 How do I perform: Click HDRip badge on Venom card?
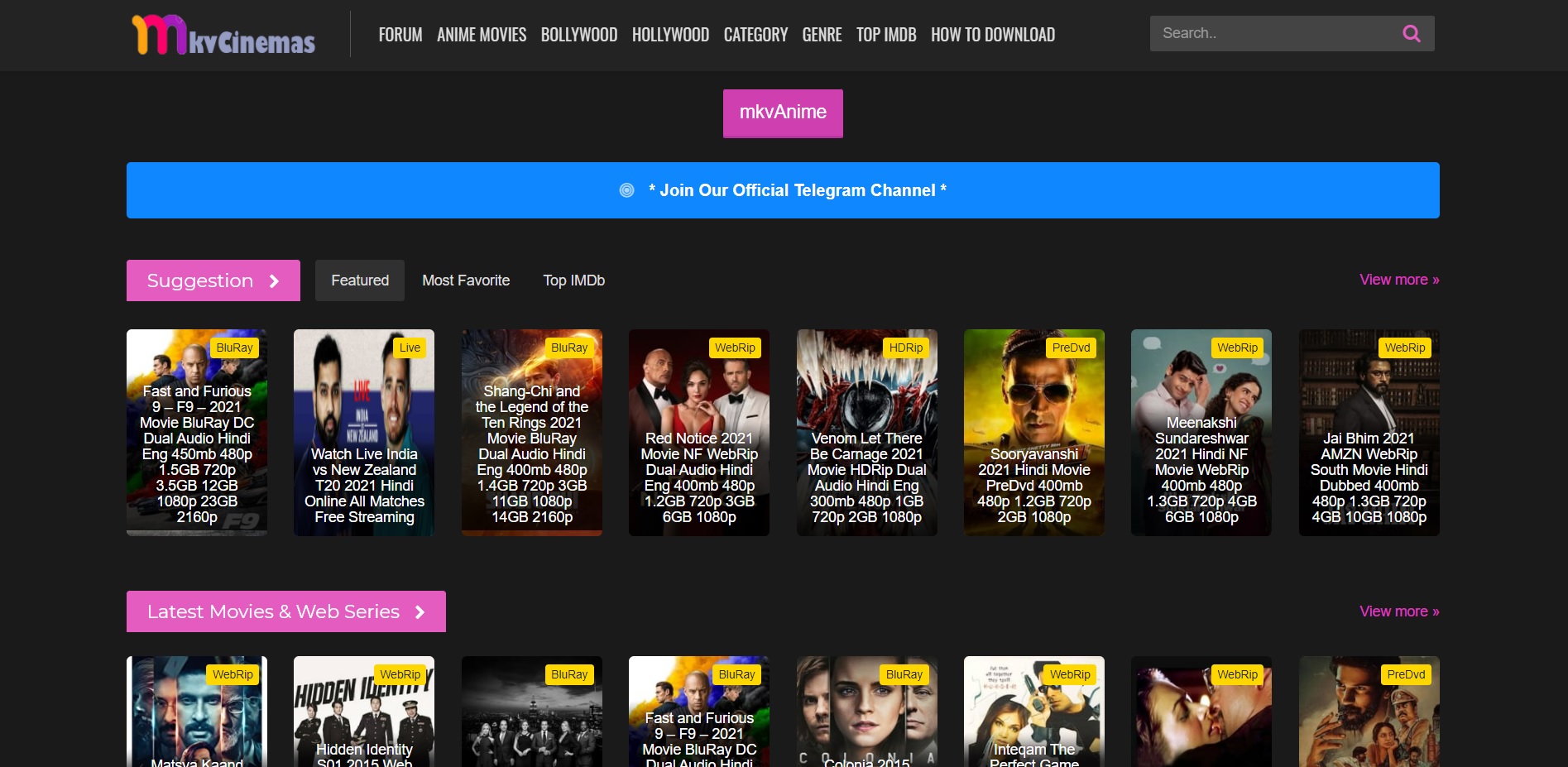[906, 348]
